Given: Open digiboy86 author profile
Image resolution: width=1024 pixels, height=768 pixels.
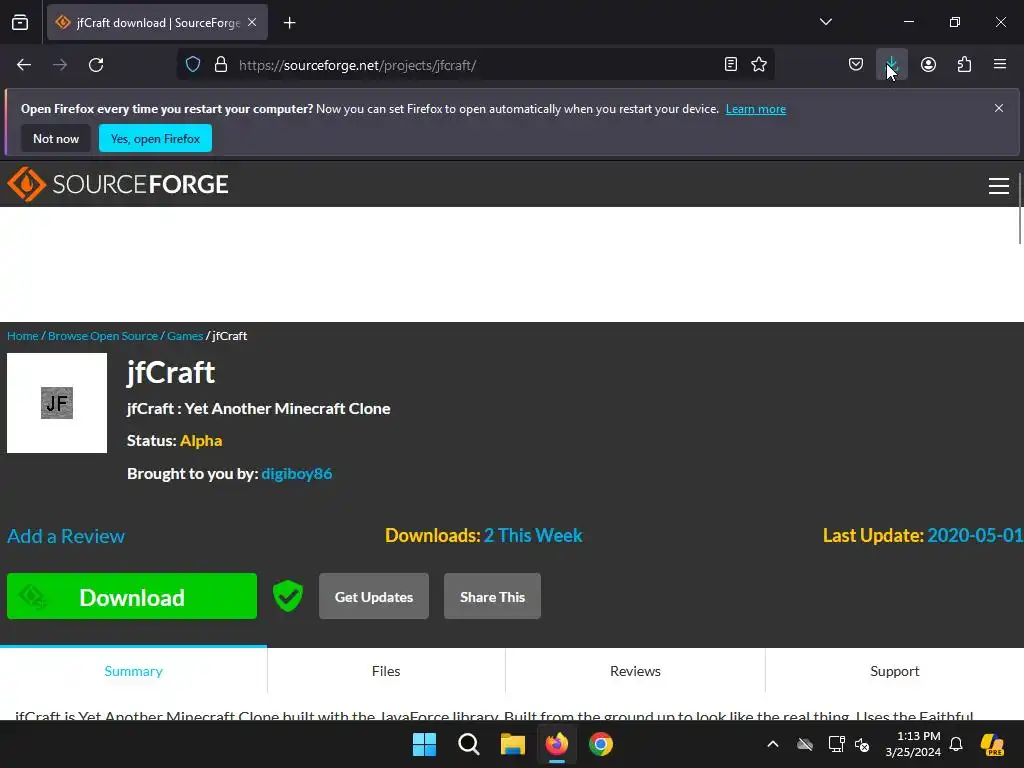Looking at the screenshot, I should coord(296,473).
